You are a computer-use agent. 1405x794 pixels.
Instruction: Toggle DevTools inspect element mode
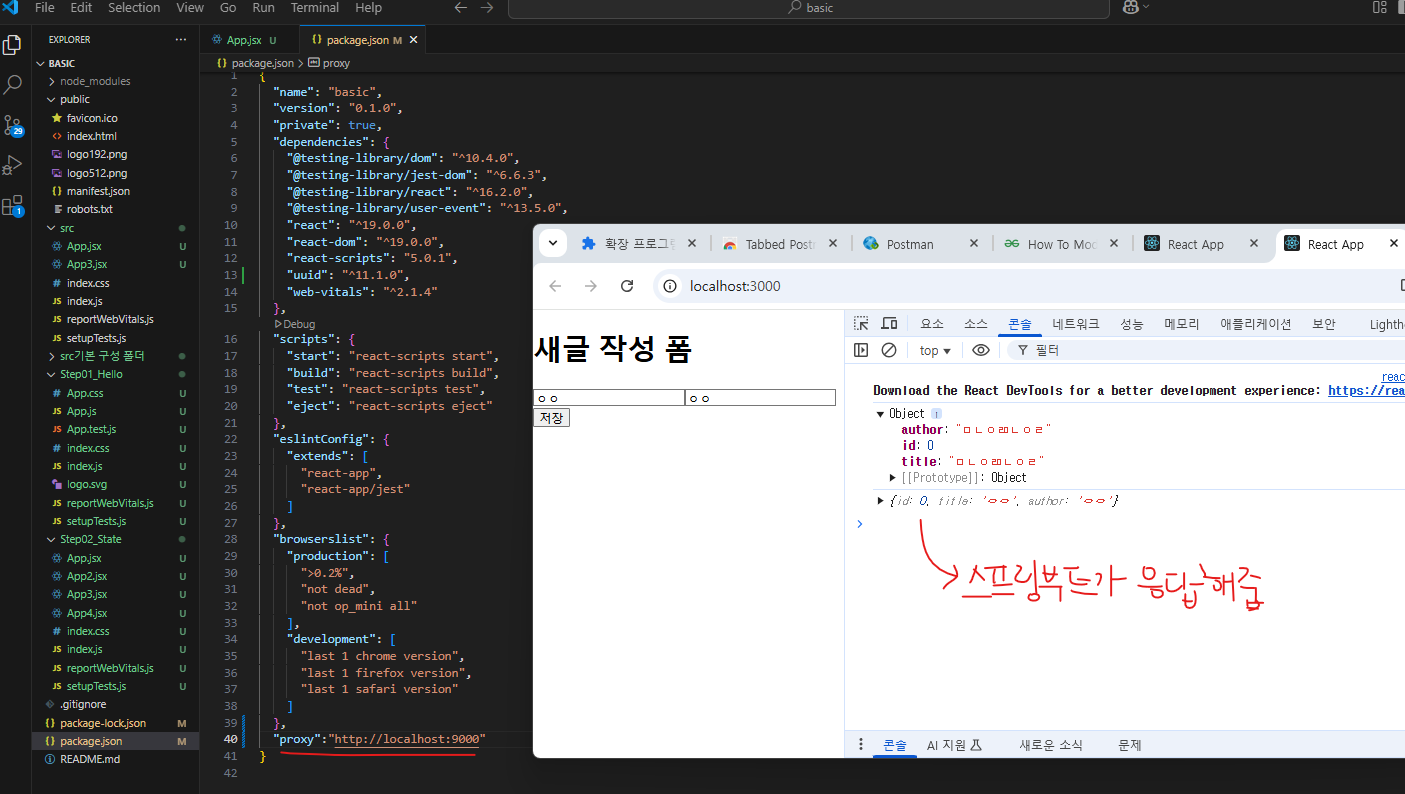(860, 323)
